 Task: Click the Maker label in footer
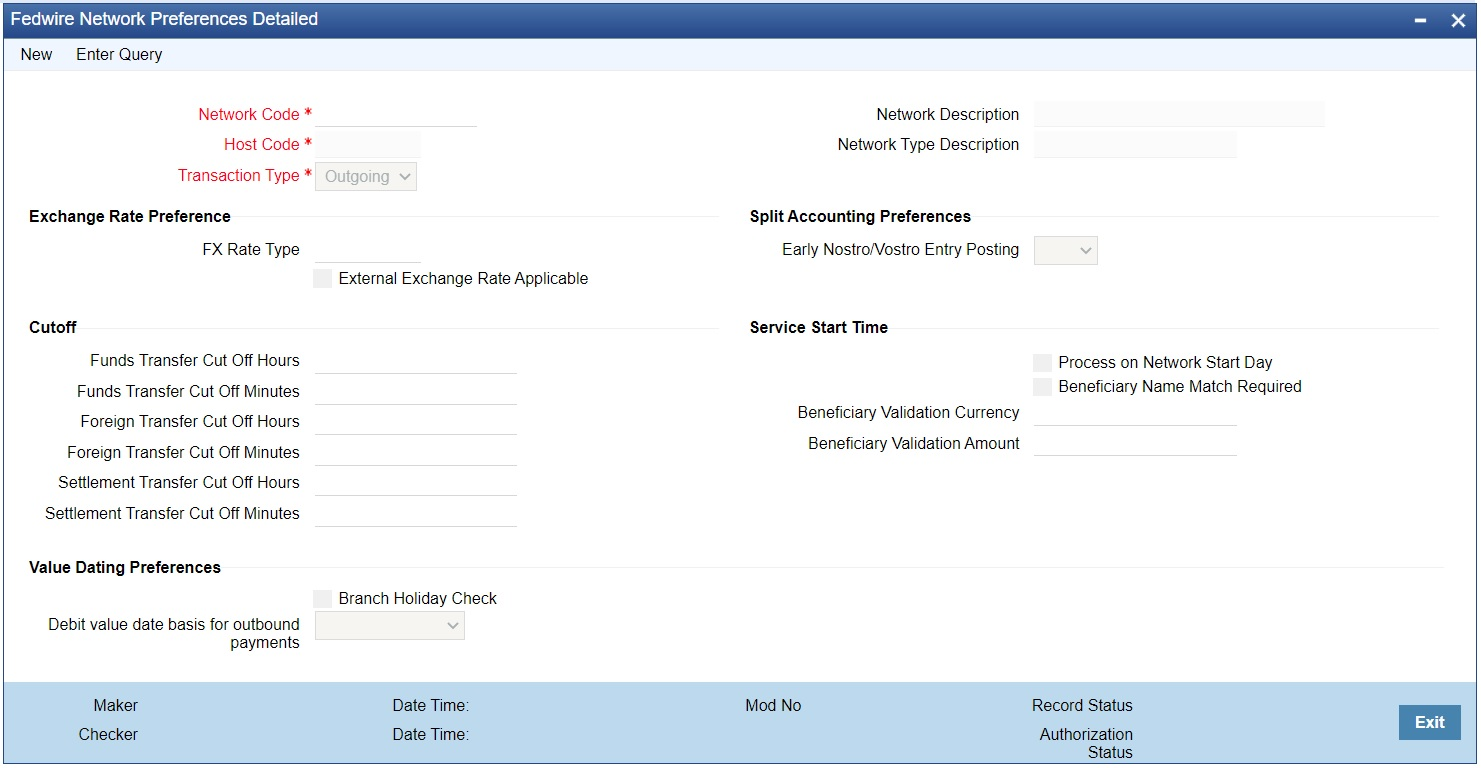coord(116,705)
